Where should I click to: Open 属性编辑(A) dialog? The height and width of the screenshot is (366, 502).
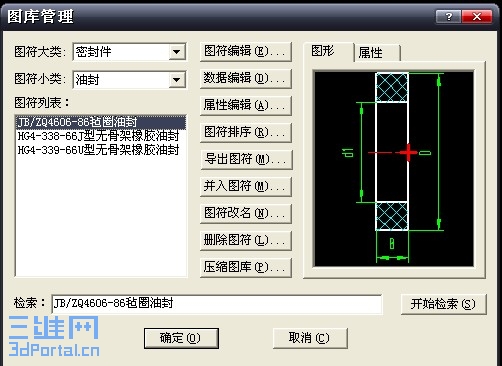pyautogui.click(x=246, y=105)
